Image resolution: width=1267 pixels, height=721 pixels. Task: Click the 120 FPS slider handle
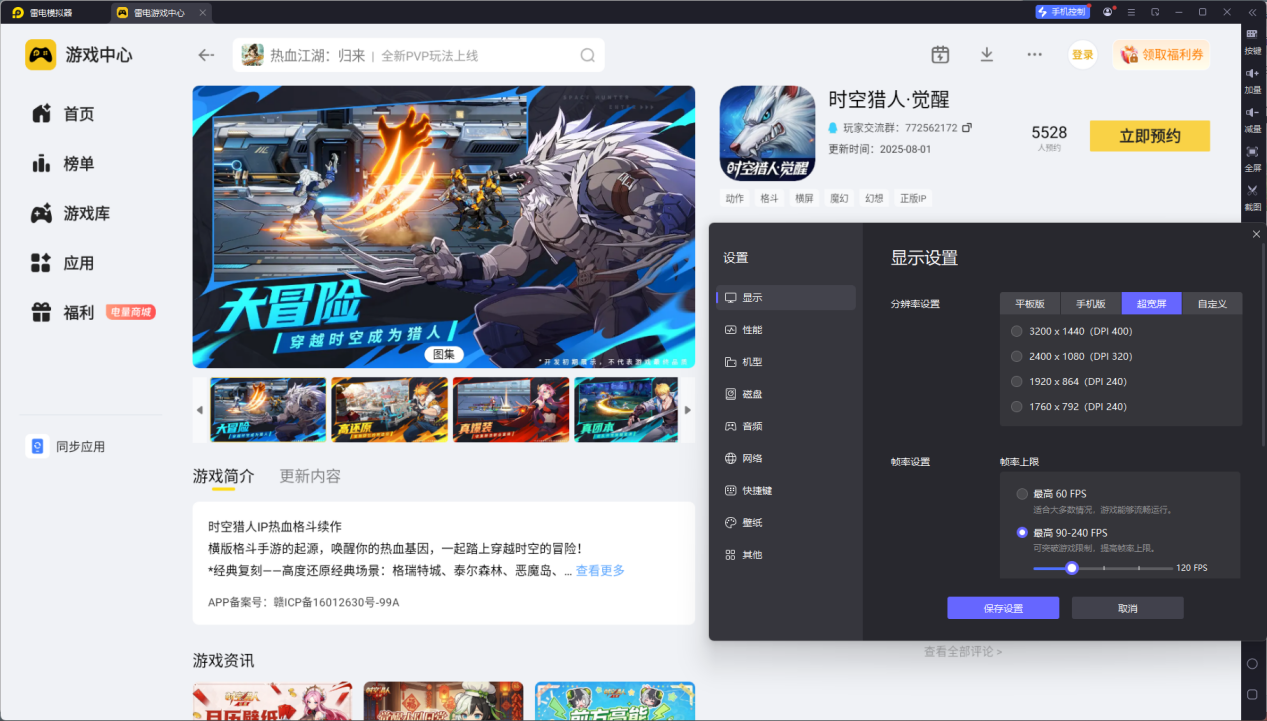tap(1072, 568)
